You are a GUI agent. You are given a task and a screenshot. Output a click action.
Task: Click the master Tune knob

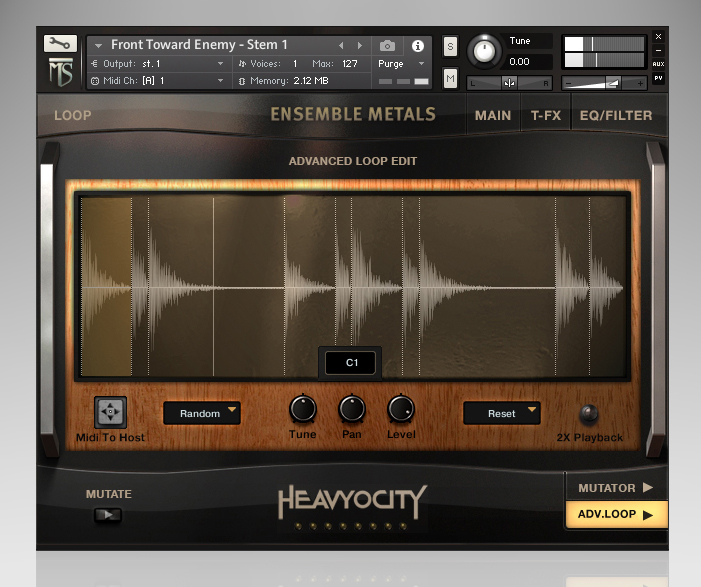pos(484,51)
